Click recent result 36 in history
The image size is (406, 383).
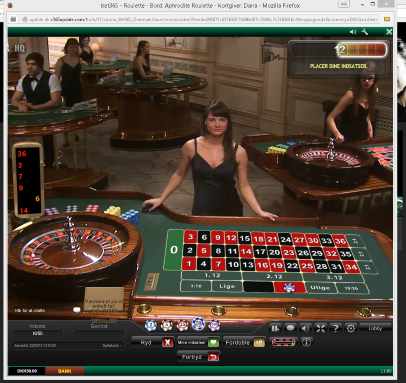[x=22, y=154]
